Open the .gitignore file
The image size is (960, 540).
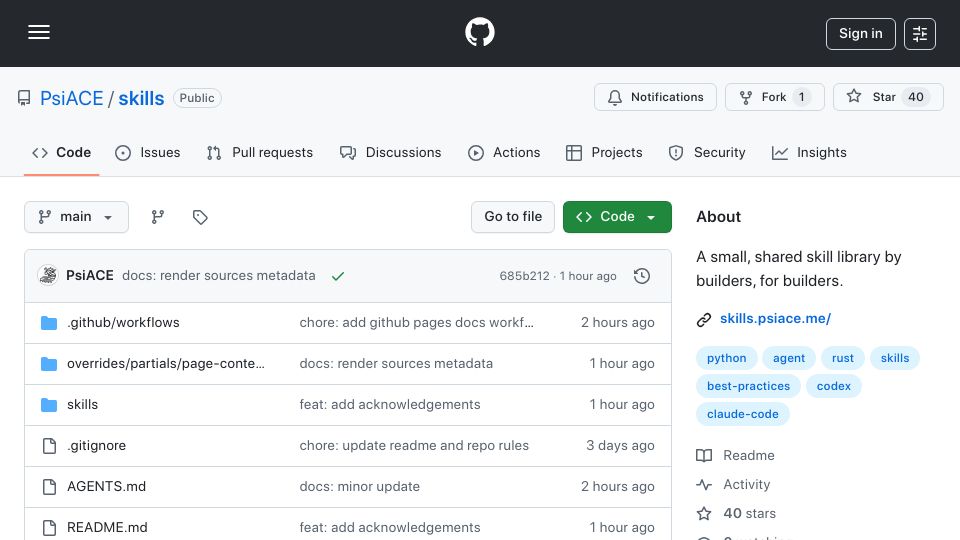click(x=97, y=446)
